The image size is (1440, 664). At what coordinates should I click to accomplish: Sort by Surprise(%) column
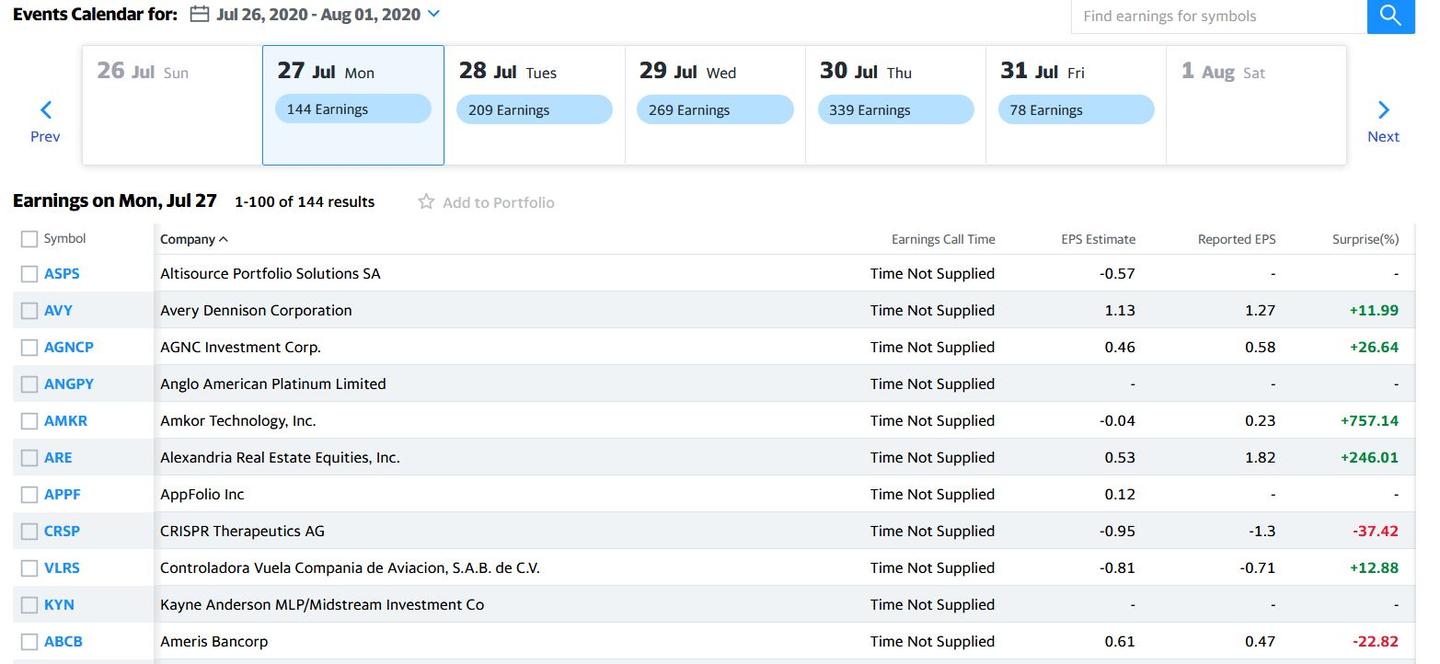coord(1366,239)
